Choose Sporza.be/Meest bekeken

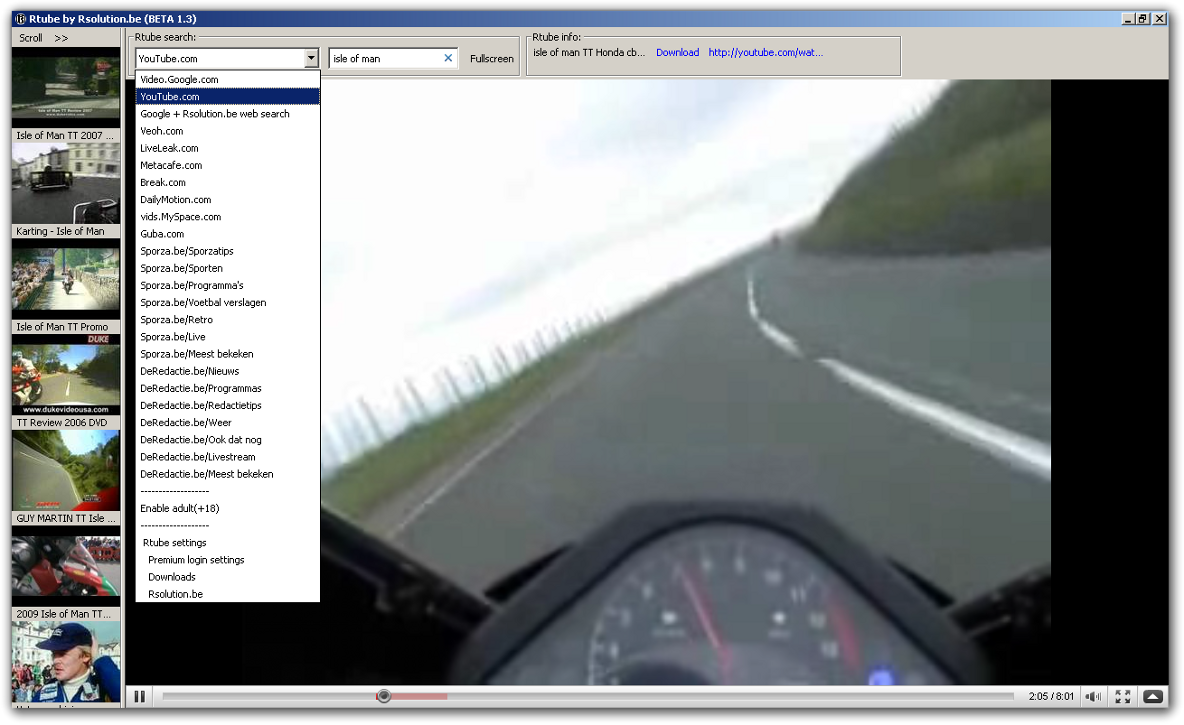click(x=227, y=354)
